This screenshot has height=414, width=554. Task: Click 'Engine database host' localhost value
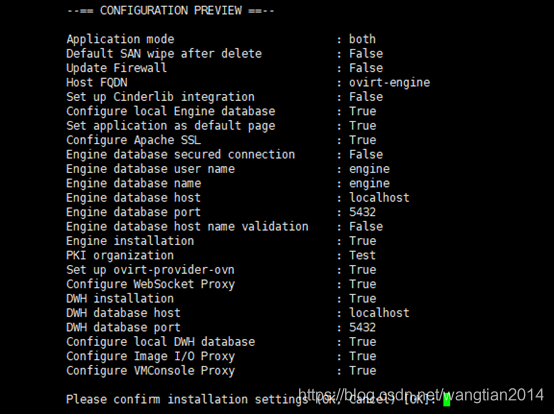pos(379,197)
